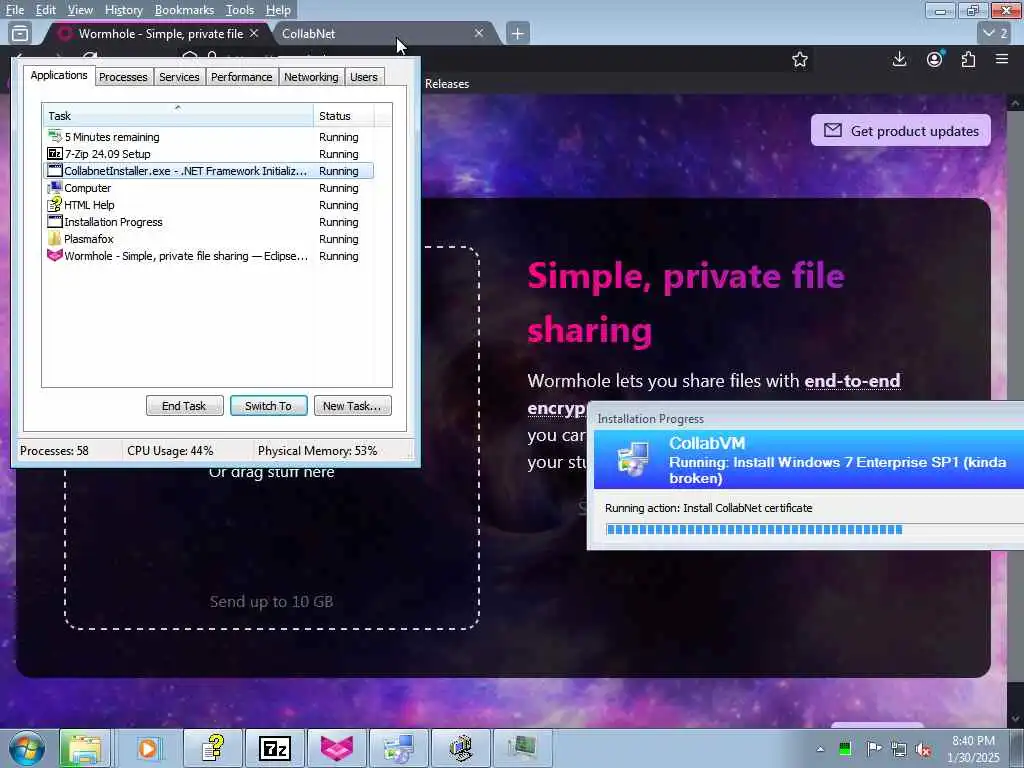Viewport: 1024px width, 768px height.
Task: Sort tasks by the Status column header
Action: click(344, 116)
